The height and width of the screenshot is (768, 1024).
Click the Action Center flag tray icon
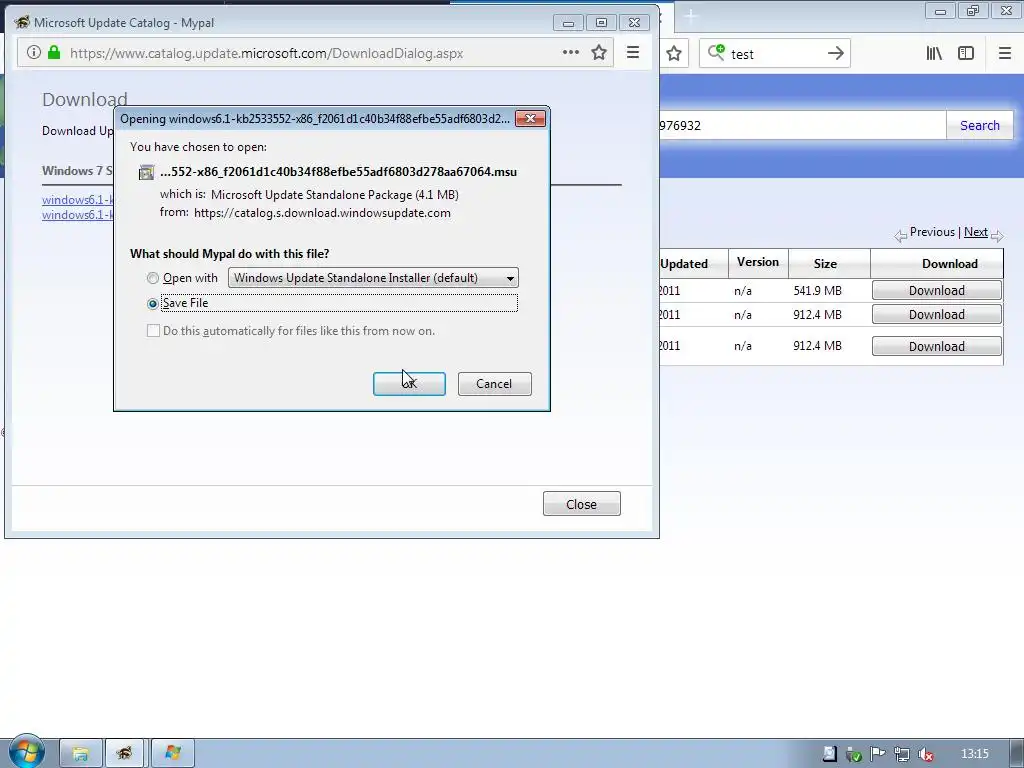[x=878, y=754]
